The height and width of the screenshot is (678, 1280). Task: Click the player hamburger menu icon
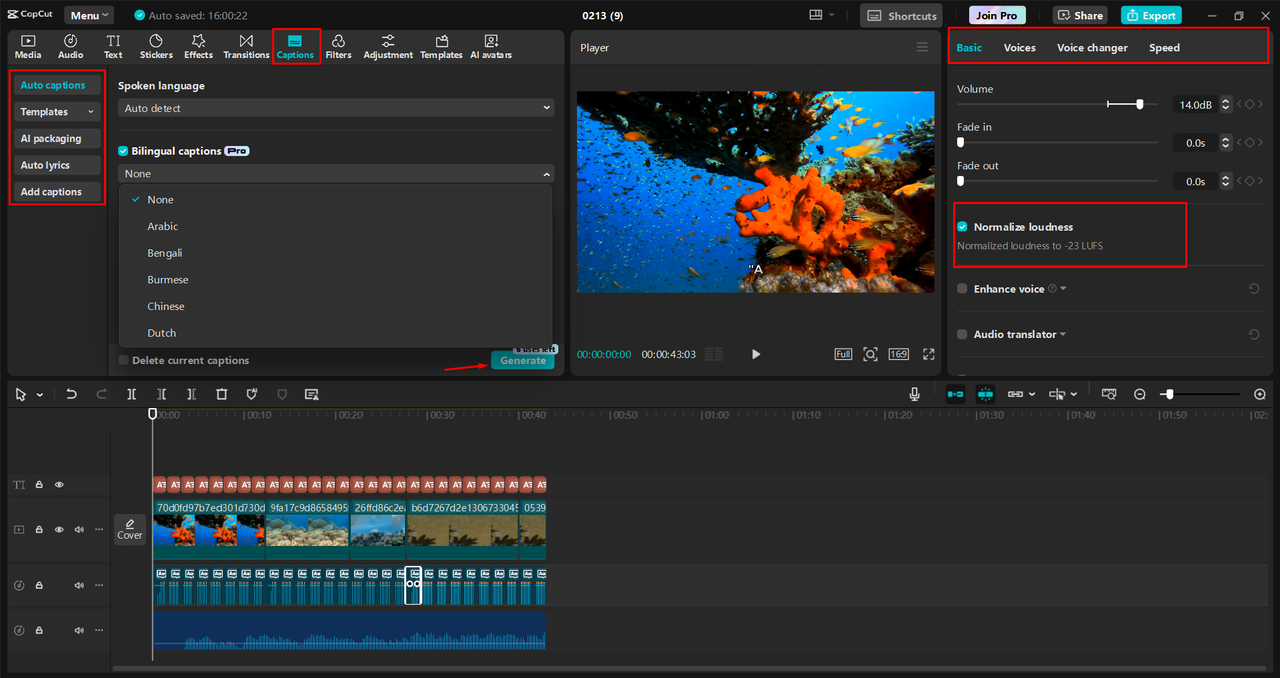click(922, 47)
